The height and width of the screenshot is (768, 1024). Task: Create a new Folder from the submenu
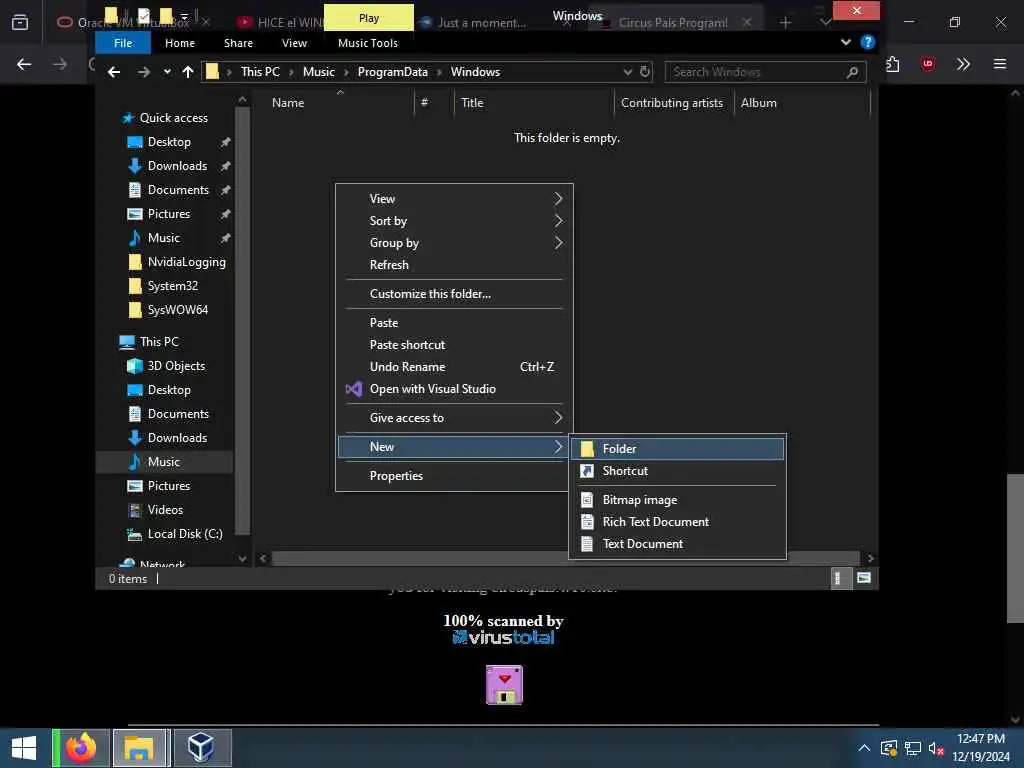pyautogui.click(x=677, y=449)
